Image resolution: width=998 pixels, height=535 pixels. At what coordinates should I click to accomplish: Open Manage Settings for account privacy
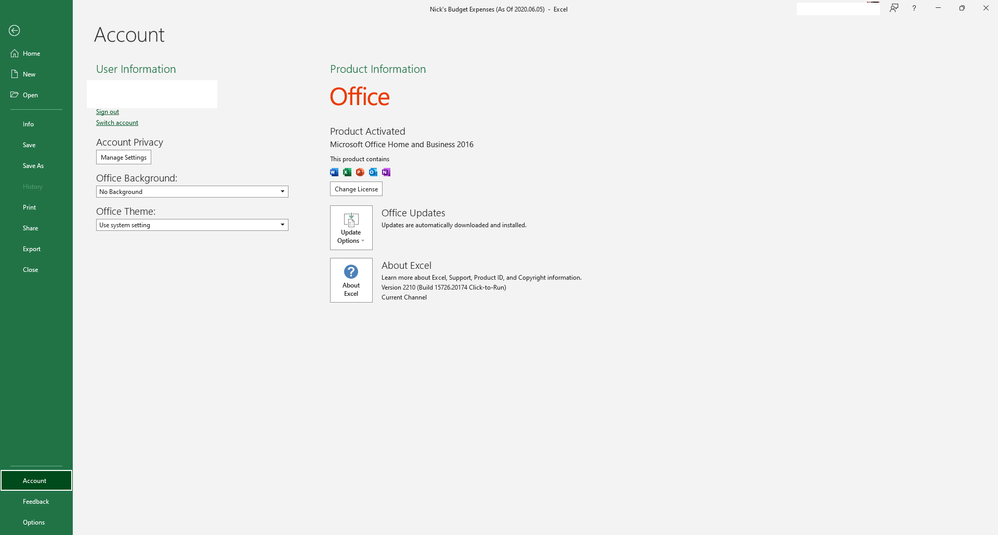pyautogui.click(x=123, y=157)
